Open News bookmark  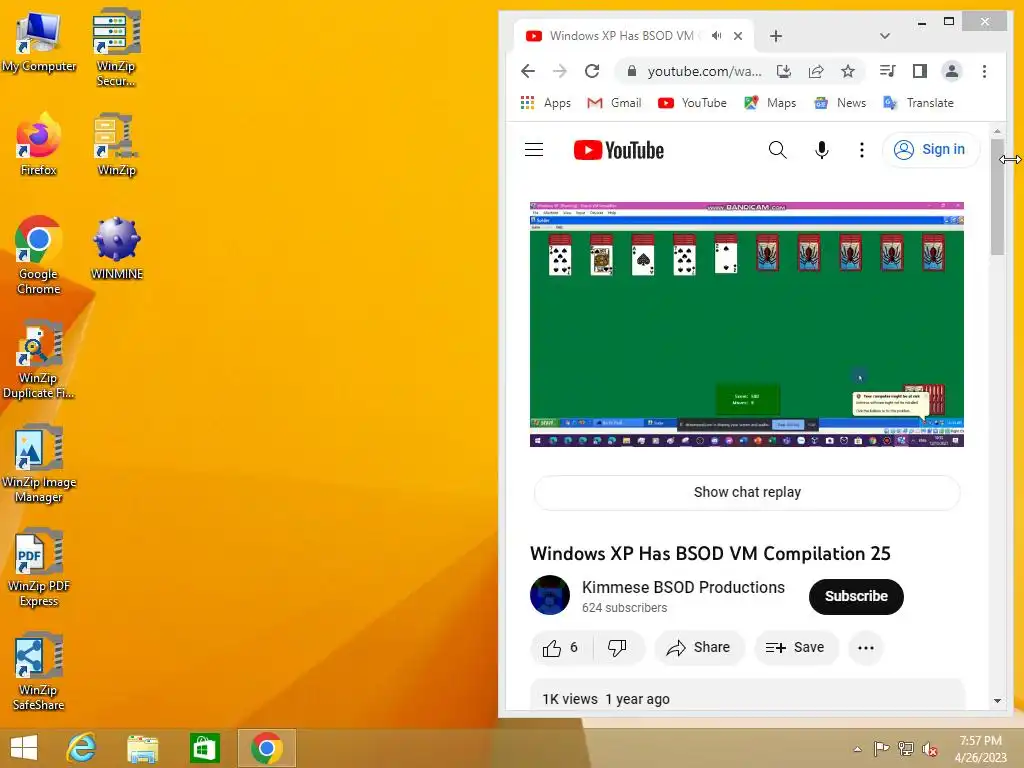coord(840,103)
